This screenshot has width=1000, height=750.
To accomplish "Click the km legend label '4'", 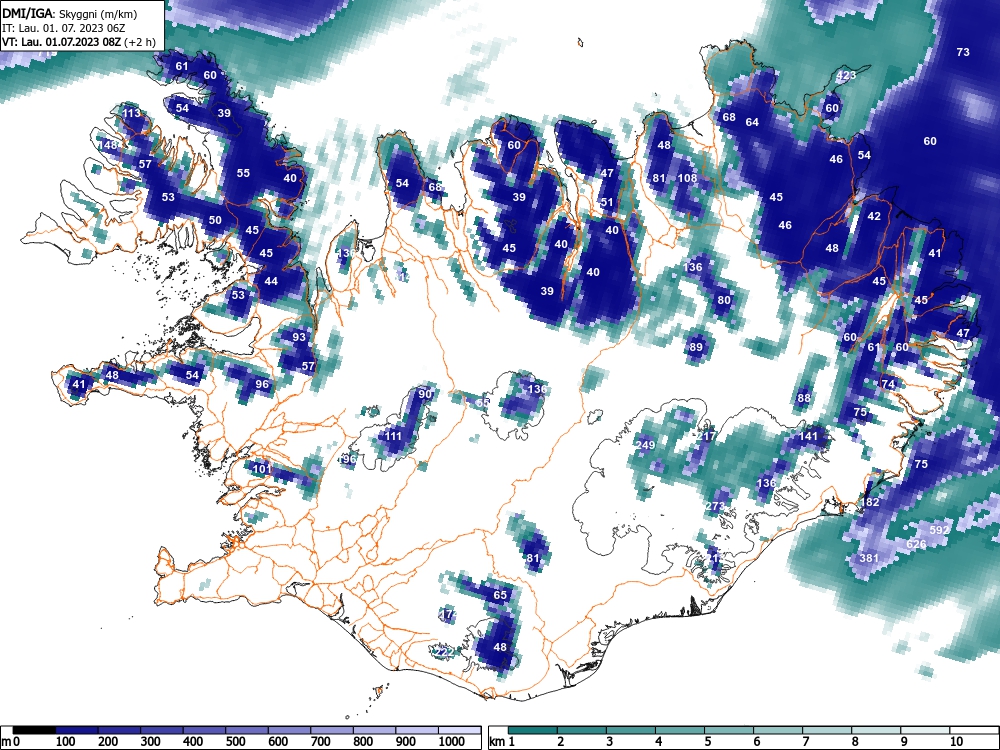I will [x=658, y=741].
